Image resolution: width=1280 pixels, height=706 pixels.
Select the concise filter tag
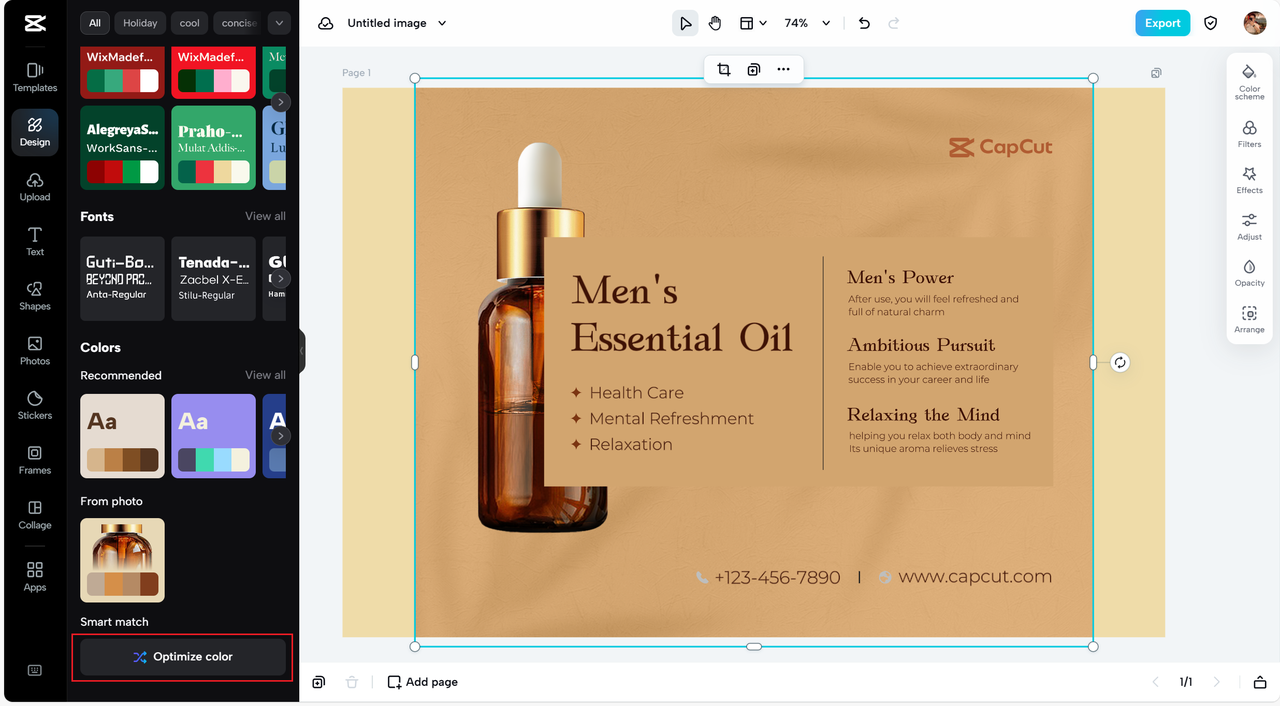point(239,23)
